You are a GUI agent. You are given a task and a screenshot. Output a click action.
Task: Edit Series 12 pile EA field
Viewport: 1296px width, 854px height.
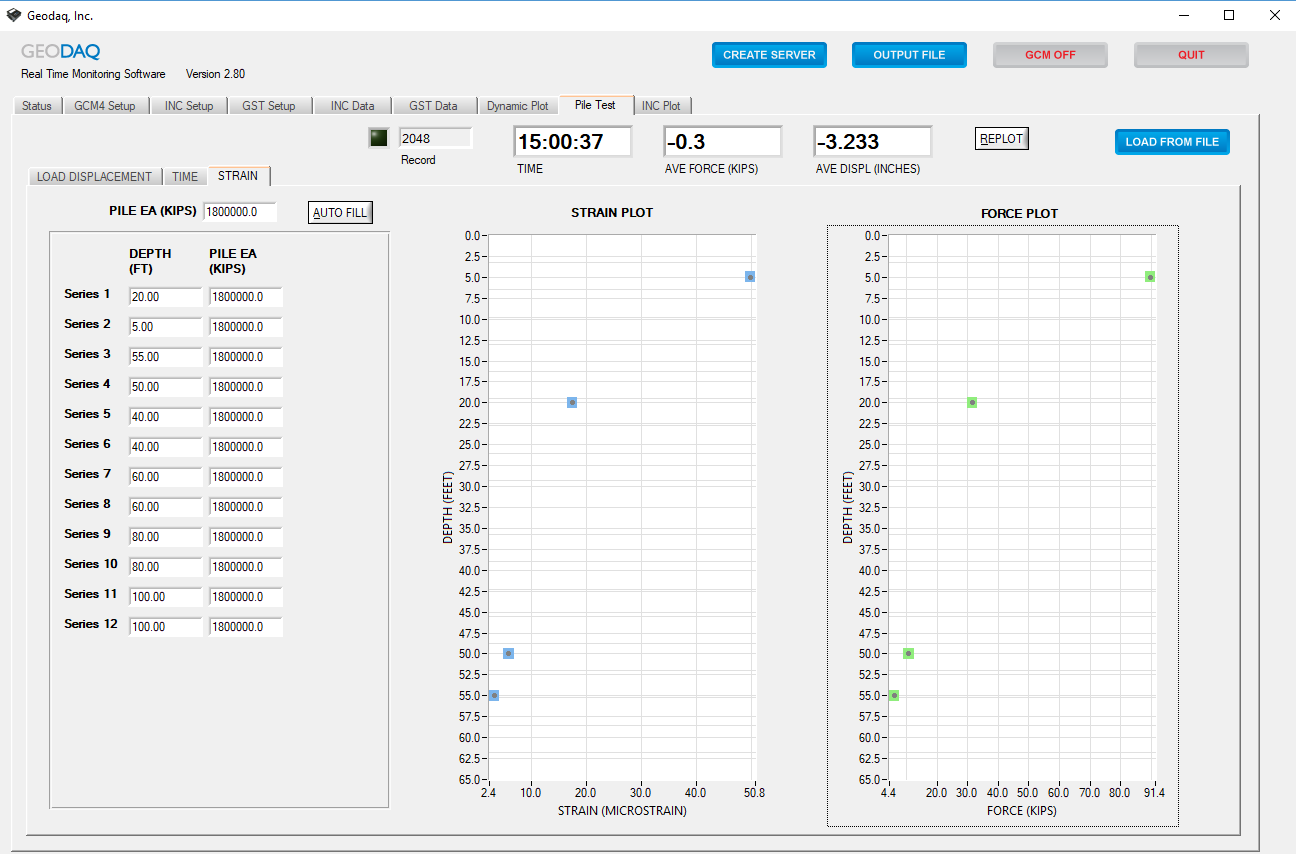246,627
